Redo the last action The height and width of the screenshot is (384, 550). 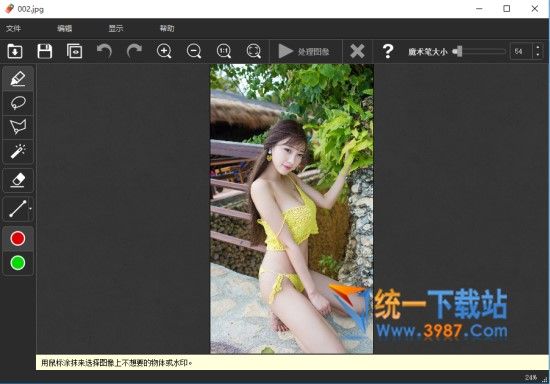tap(134, 51)
